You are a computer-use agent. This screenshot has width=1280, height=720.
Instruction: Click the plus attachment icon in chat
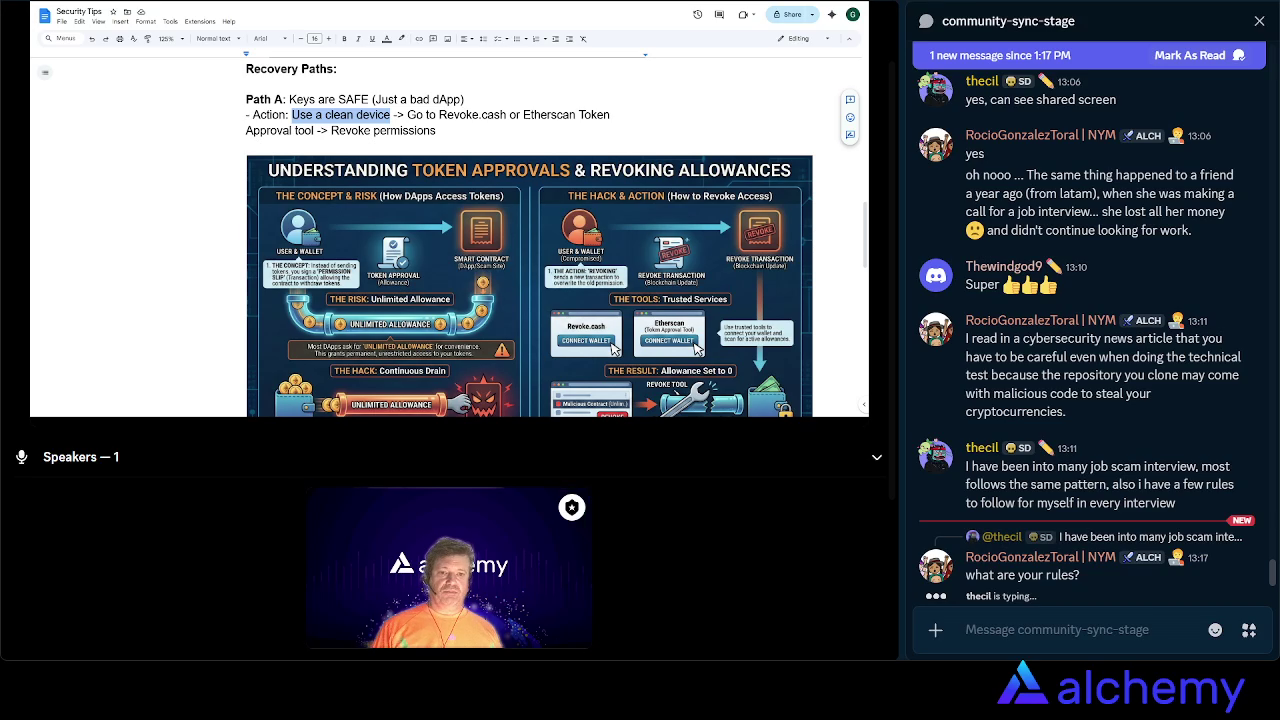click(x=935, y=630)
